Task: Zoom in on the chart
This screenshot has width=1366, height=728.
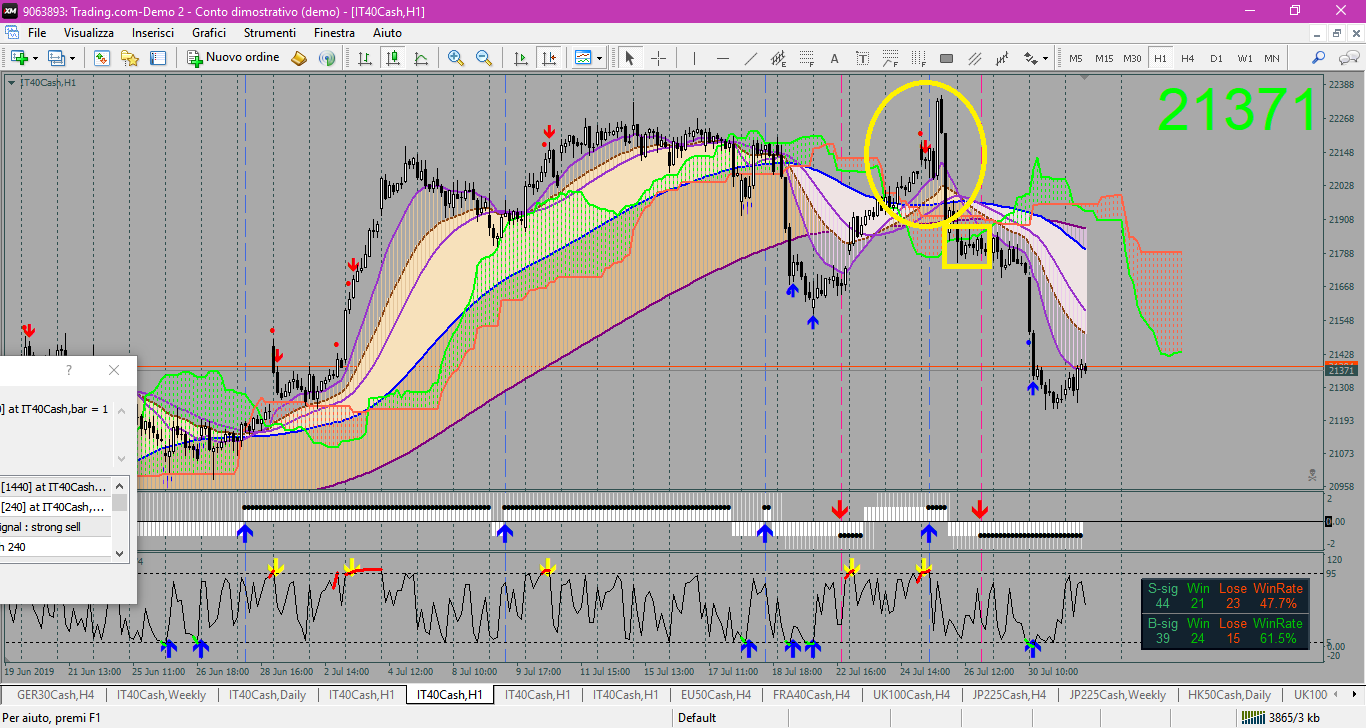Action: [x=456, y=58]
